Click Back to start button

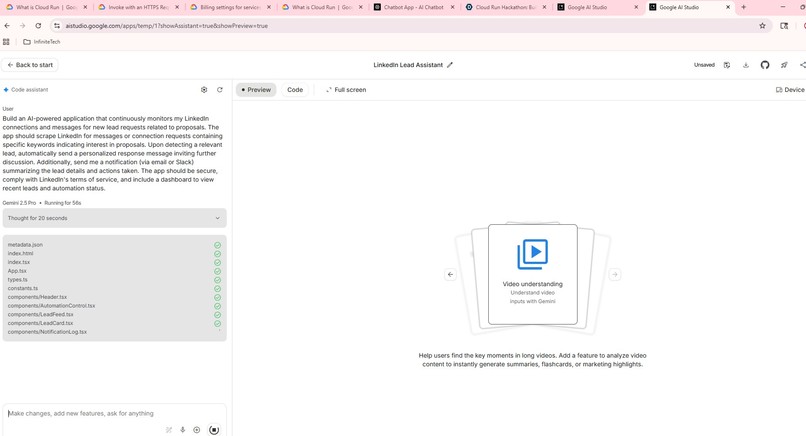pos(30,65)
